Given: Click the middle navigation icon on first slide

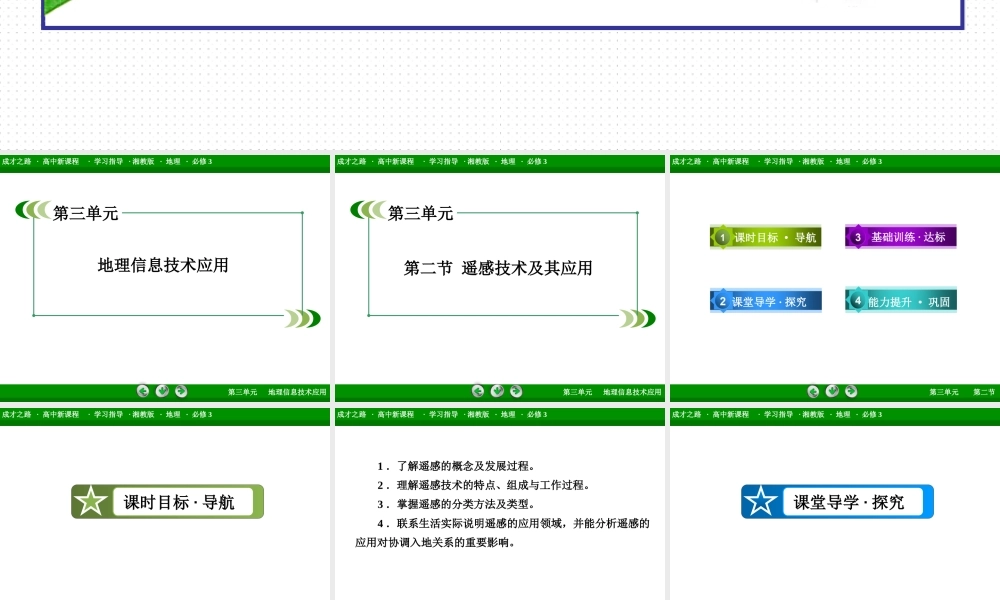Looking at the screenshot, I should coord(162,391).
